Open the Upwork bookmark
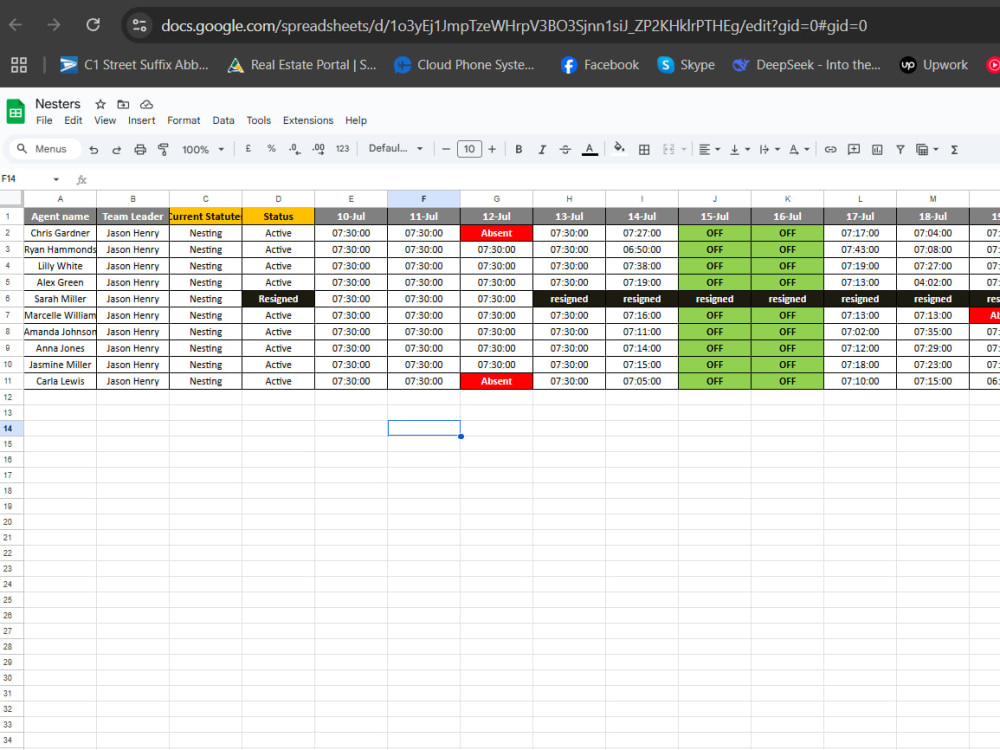The width and height of the screenshot is (1000, 750). pyautogui.click(x=934, y=64)
